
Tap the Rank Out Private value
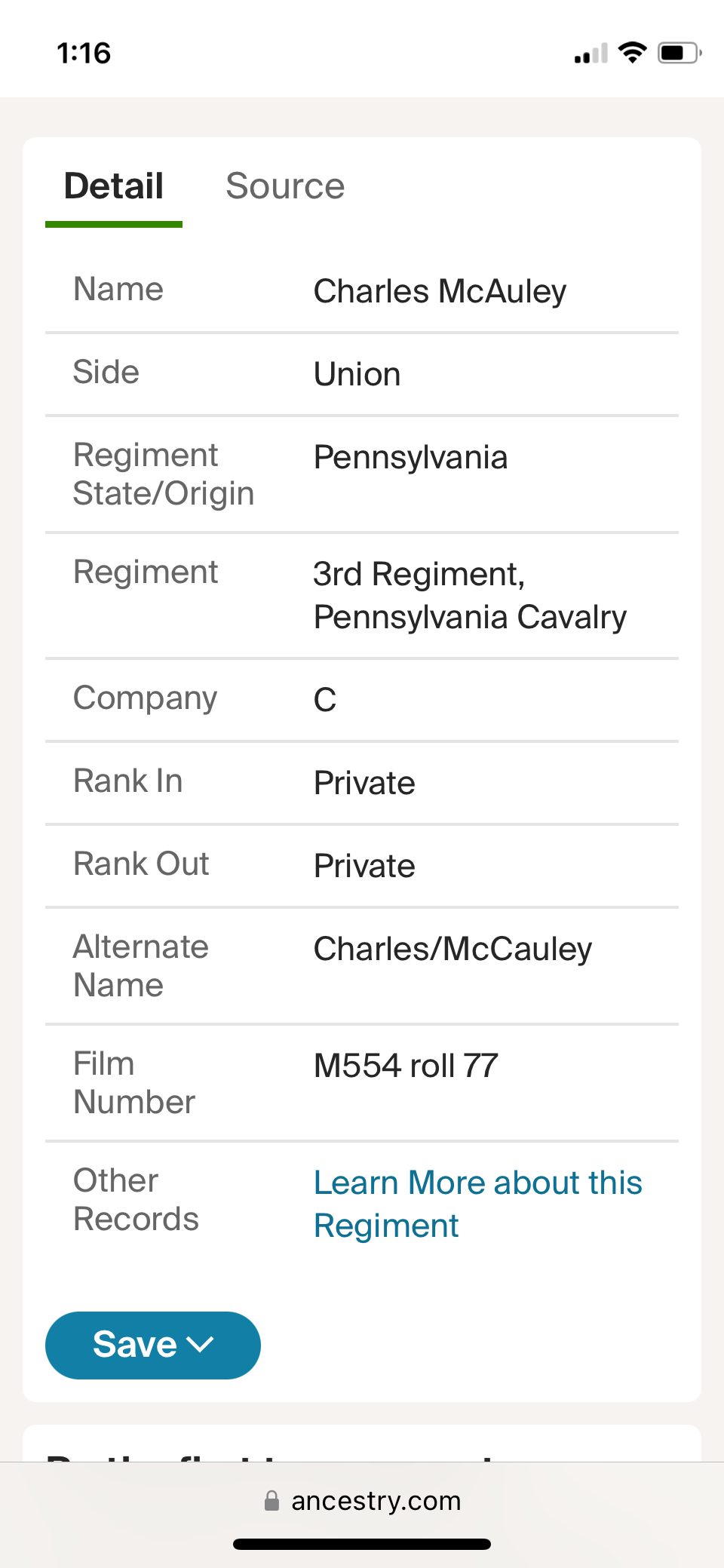pos(364,866)
